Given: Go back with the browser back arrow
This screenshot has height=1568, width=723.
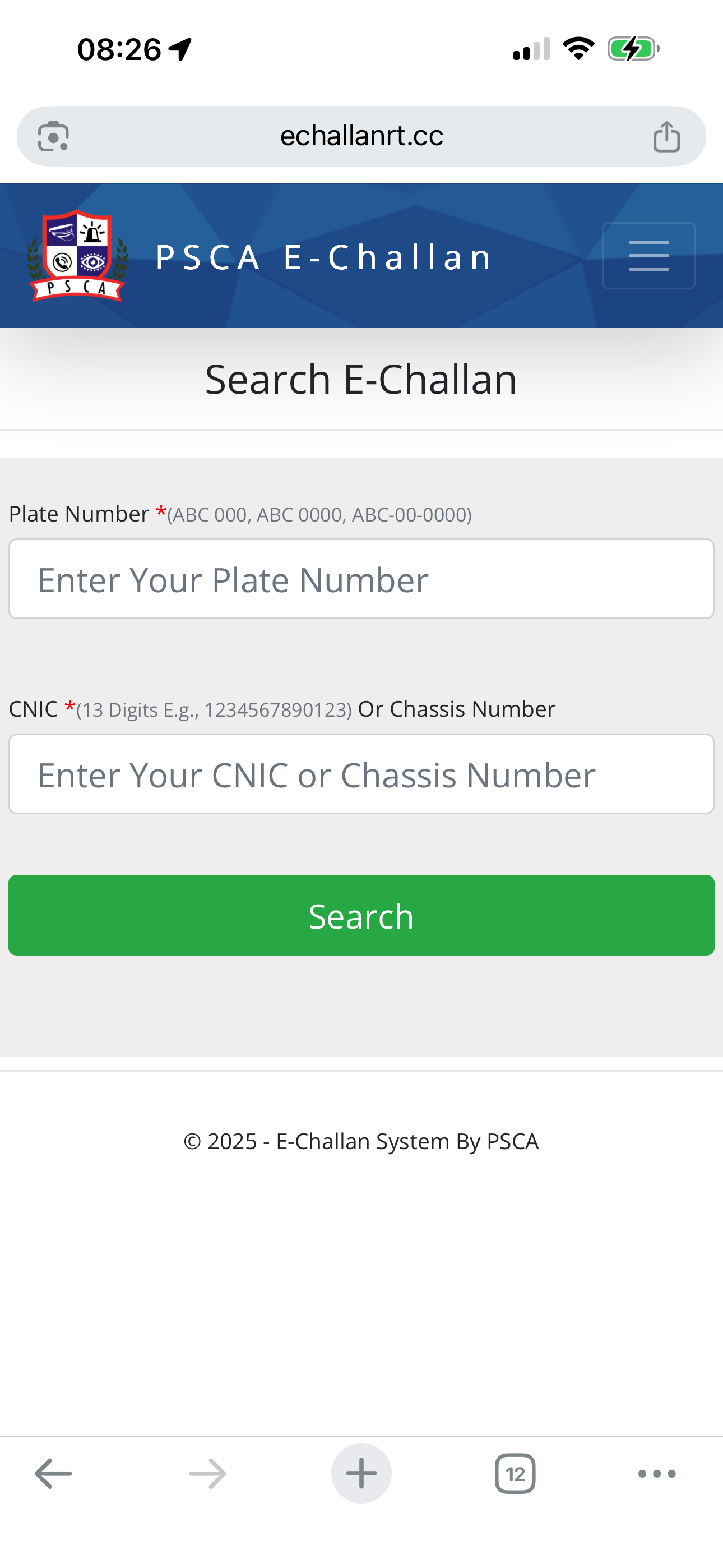Looking at the screenshot, I should [54, 1474].
